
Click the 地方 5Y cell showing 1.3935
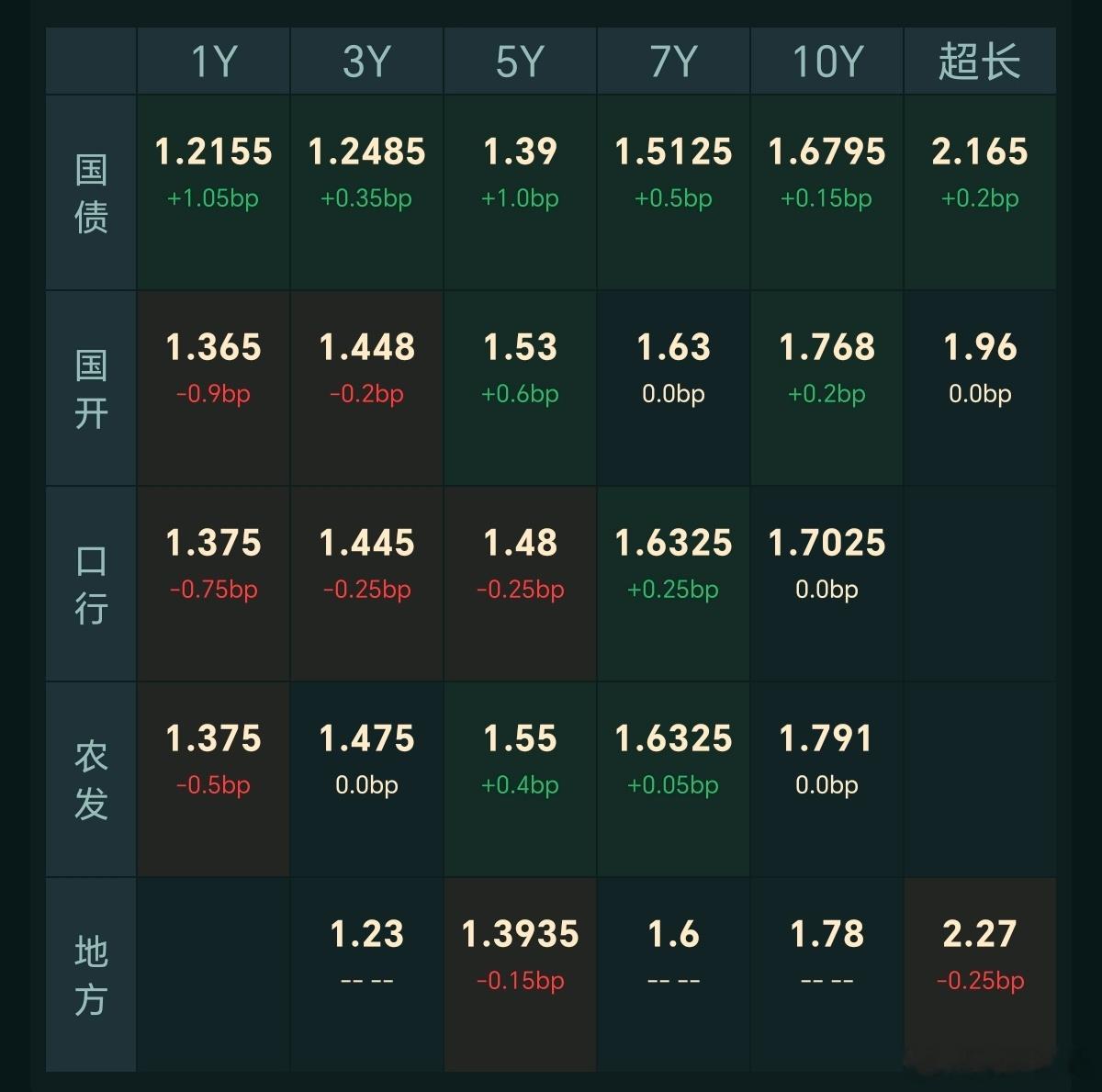coord(520,974)
